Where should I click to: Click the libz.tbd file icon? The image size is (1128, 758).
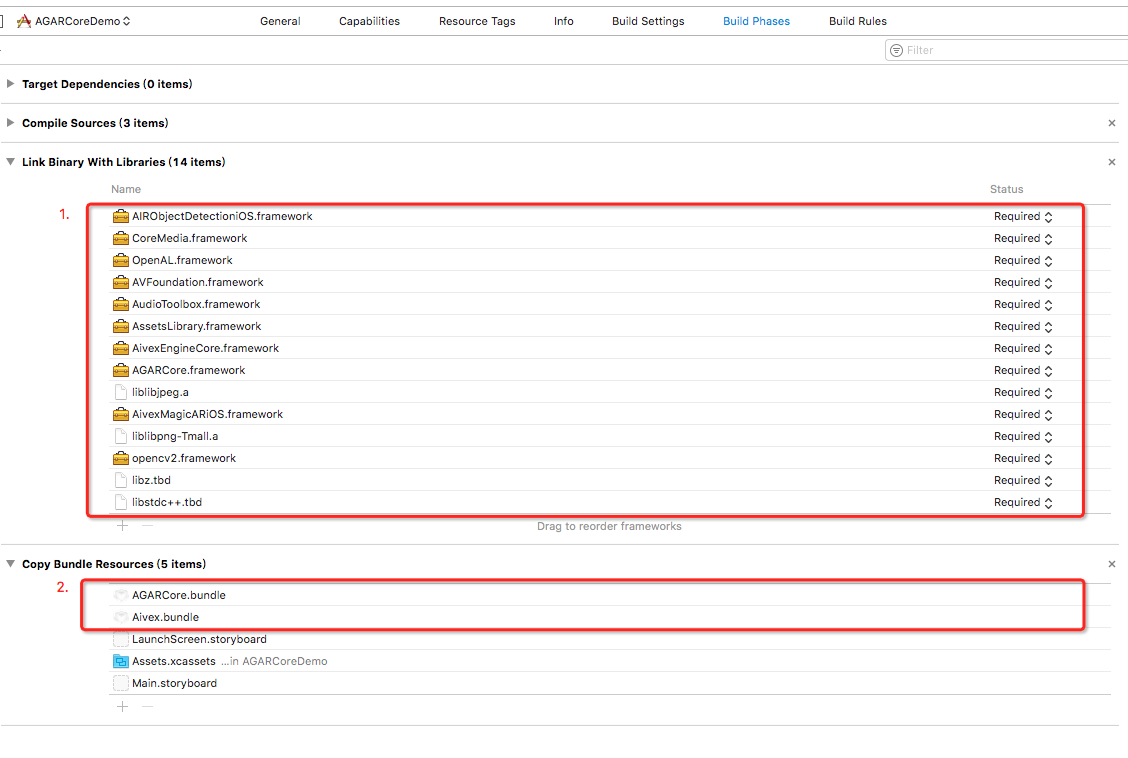[121, 480]
